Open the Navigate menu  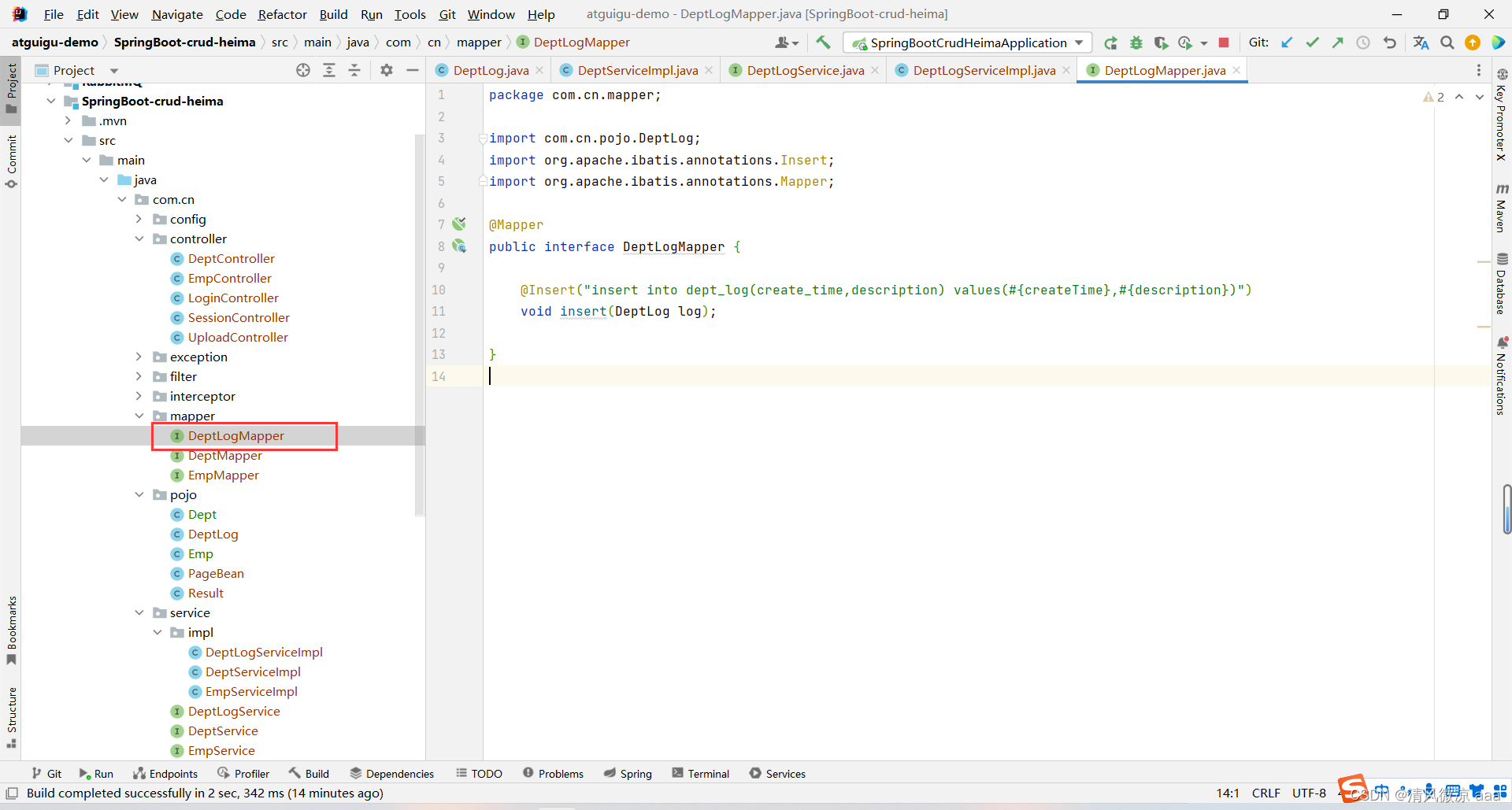click(x=177, y=14)
